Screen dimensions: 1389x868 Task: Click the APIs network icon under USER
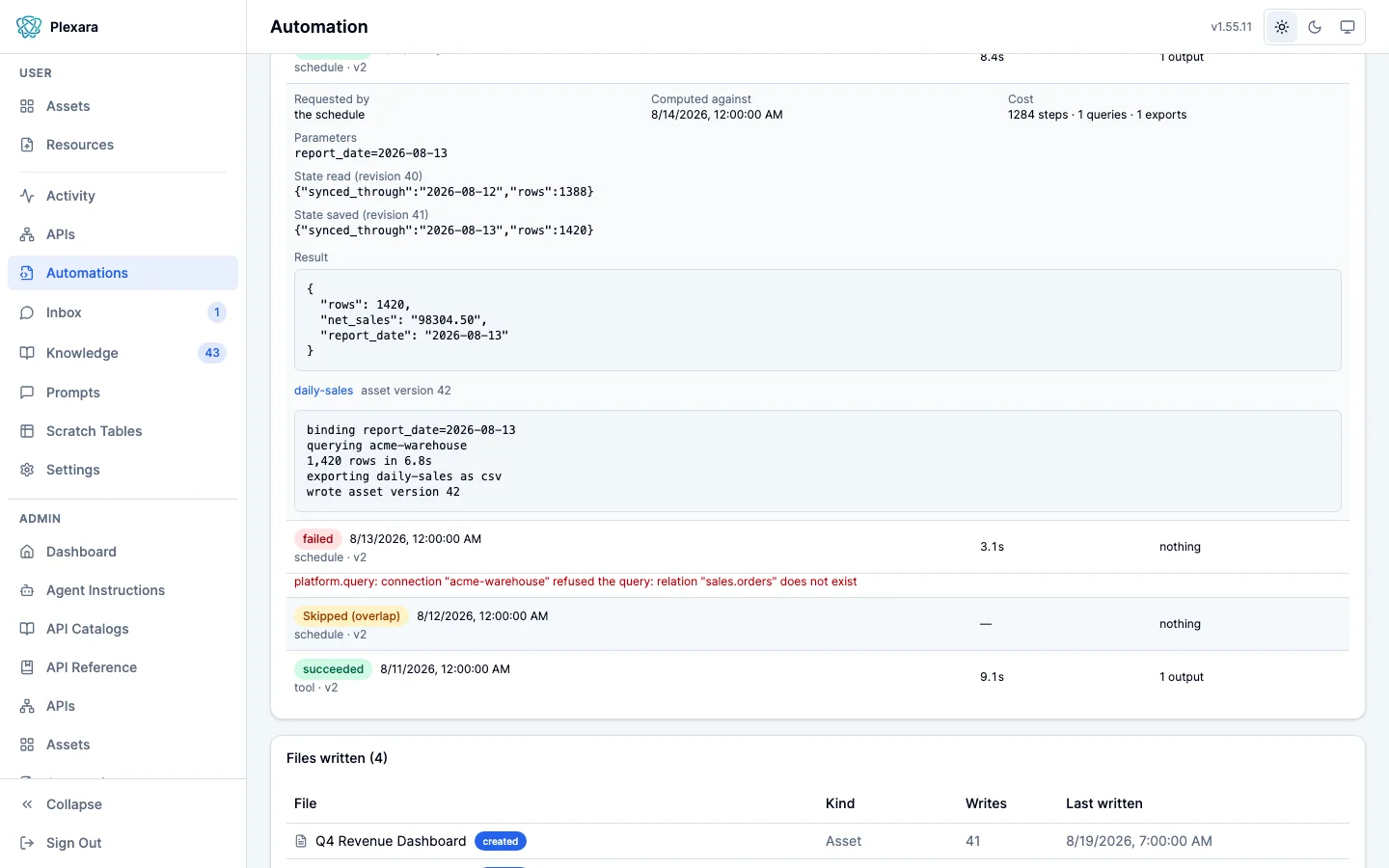[x=27, y=234]
